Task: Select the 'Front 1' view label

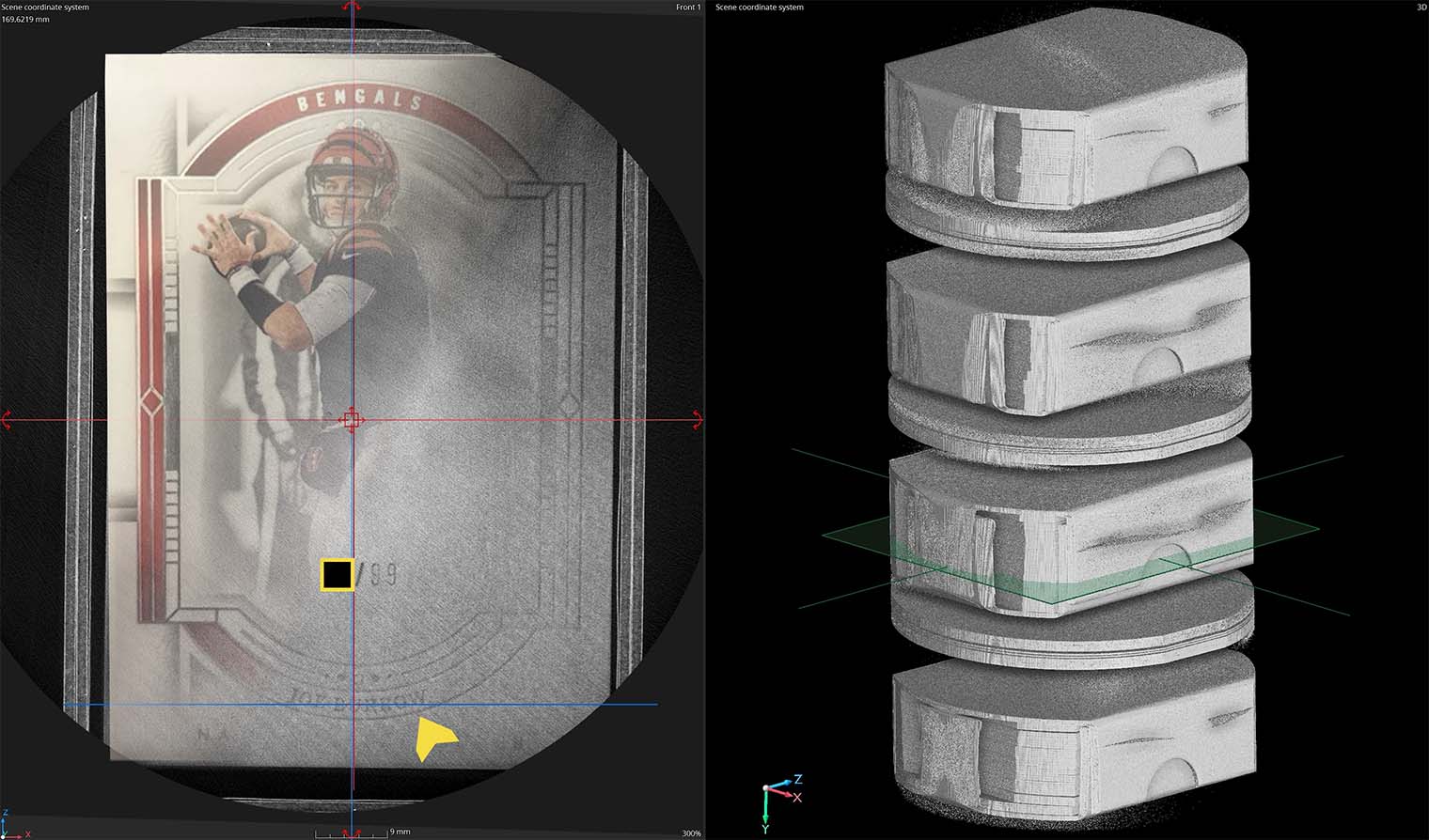Action: [x=687, y=8]
